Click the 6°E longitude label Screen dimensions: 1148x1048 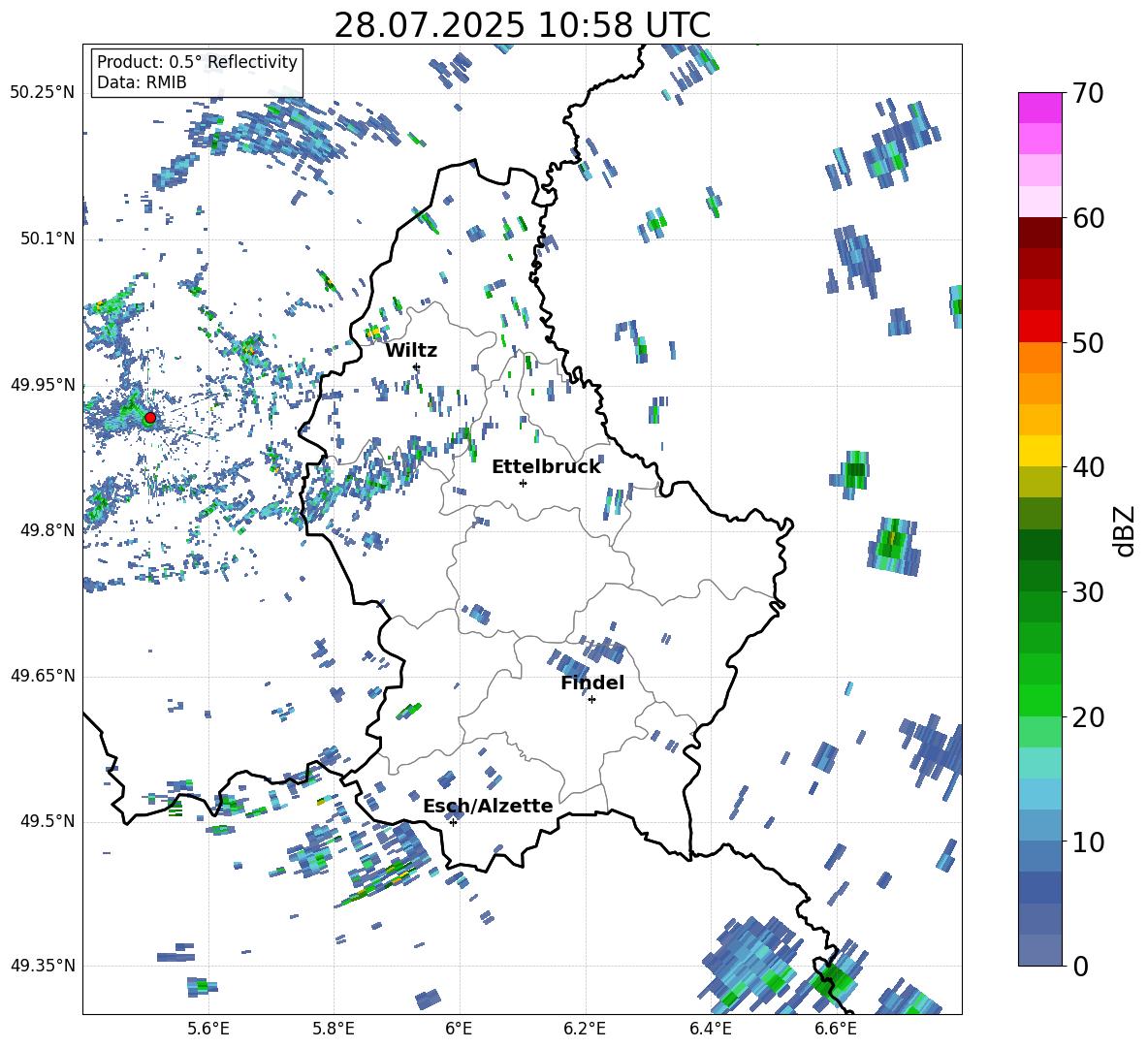tap(459, 1029)
